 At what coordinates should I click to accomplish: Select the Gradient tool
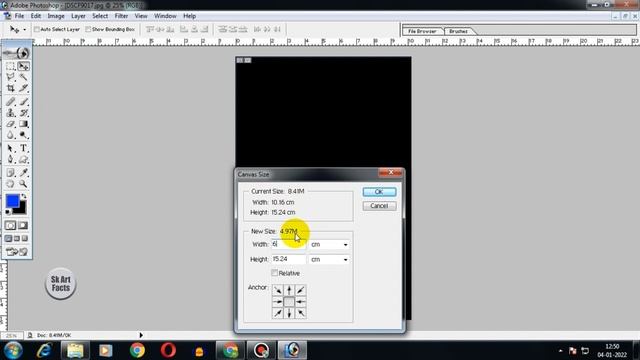[23, 124]
